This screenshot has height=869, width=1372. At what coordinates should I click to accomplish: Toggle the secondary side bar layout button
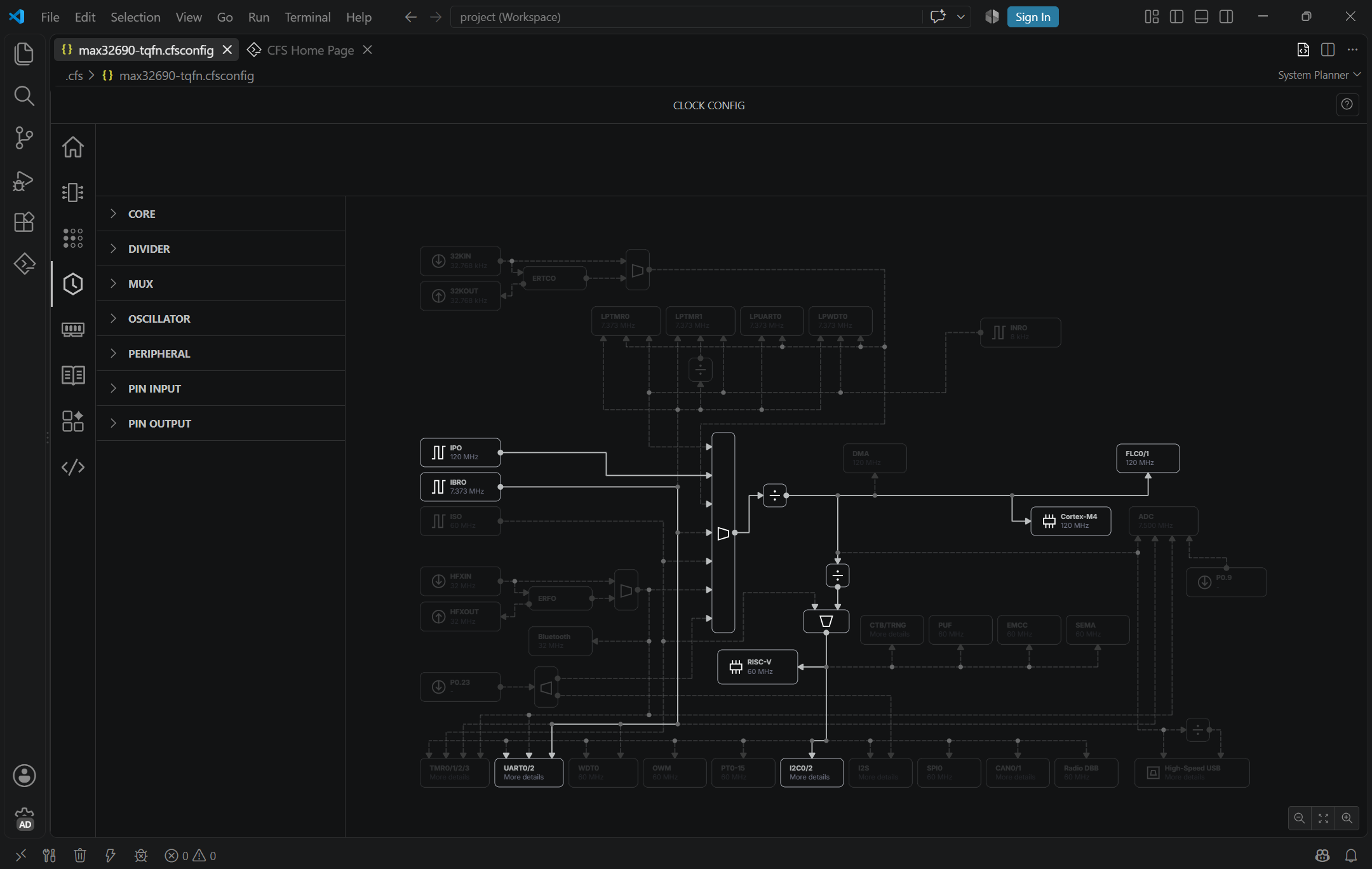click(x=1226, y=17)
